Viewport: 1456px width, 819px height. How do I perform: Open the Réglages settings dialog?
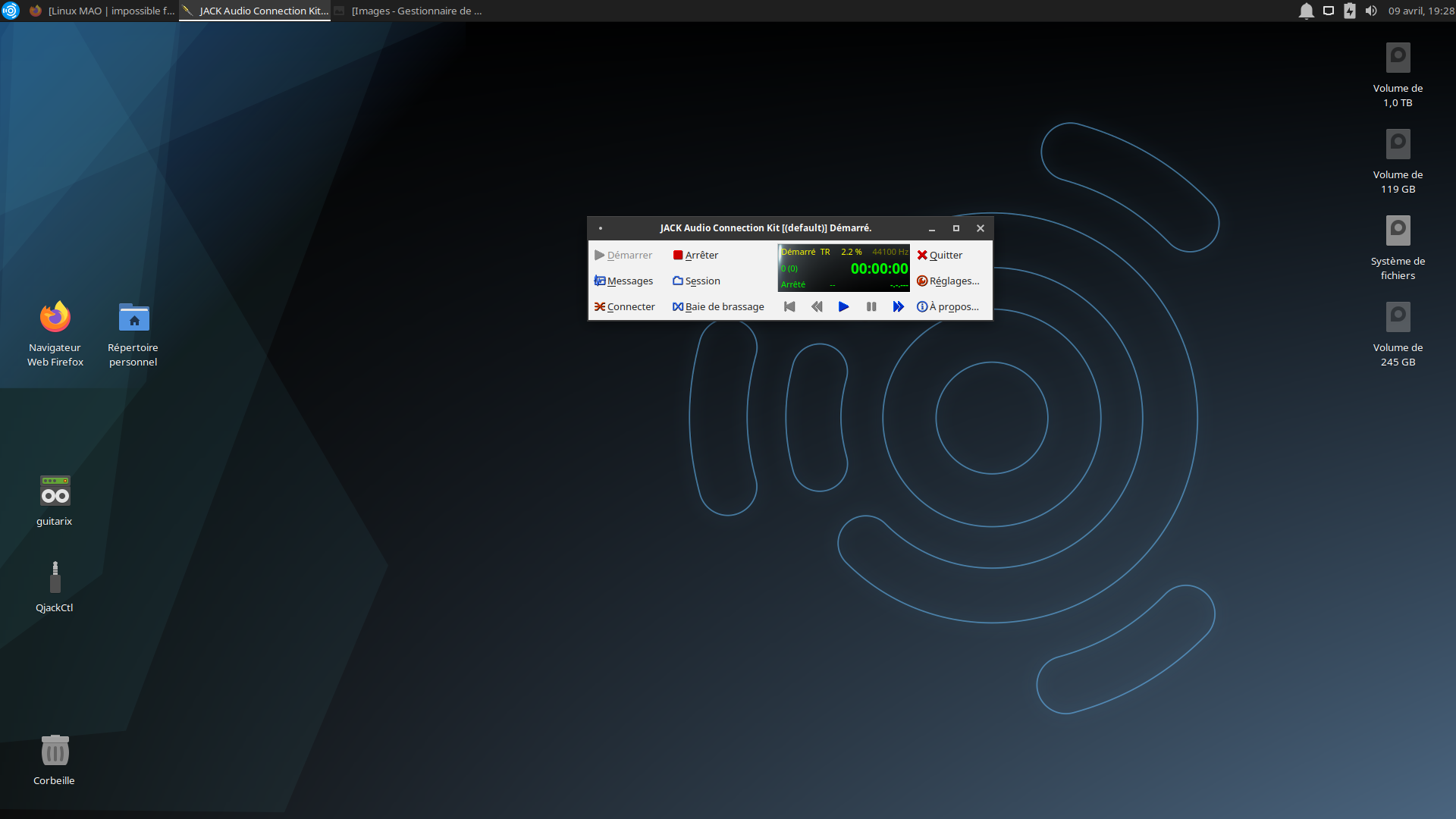pyautogui.click(x=948, y=281)
